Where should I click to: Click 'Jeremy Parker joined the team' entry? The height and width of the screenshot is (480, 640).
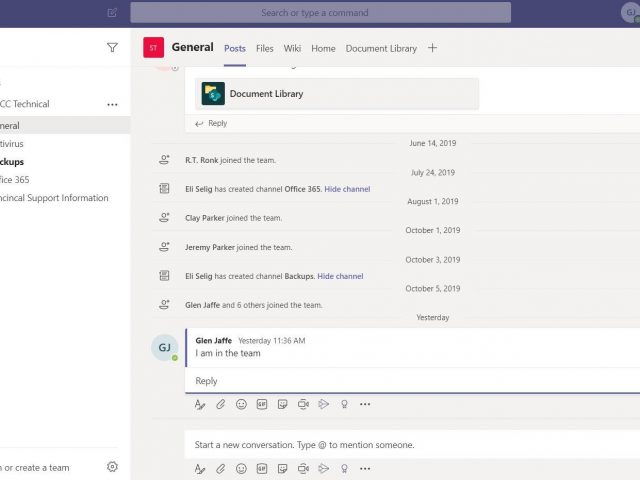point(238,247)
